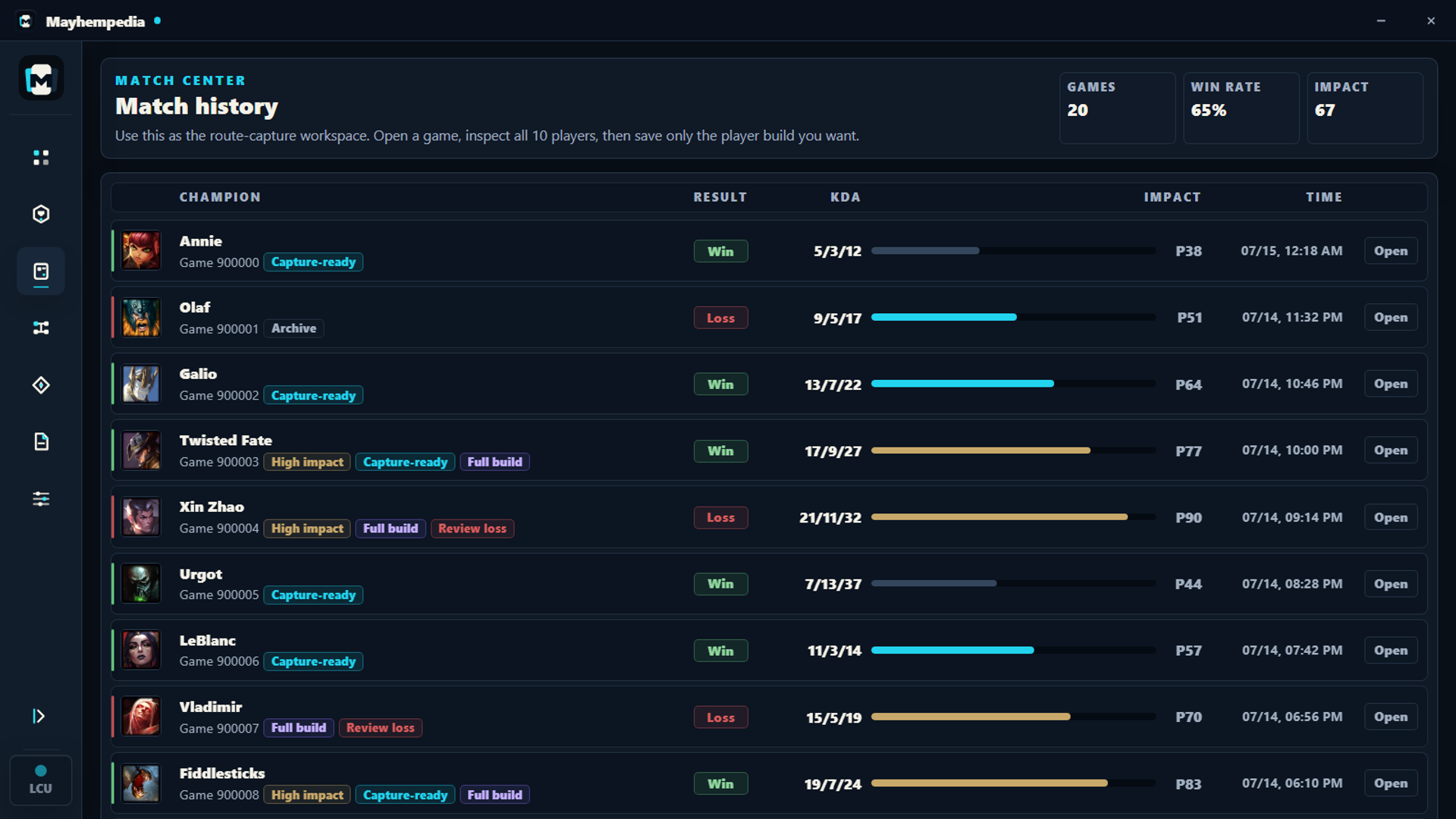Click the Capture-ready tag on Annie
The image size is (1456, 819).
tap(313, 262)
